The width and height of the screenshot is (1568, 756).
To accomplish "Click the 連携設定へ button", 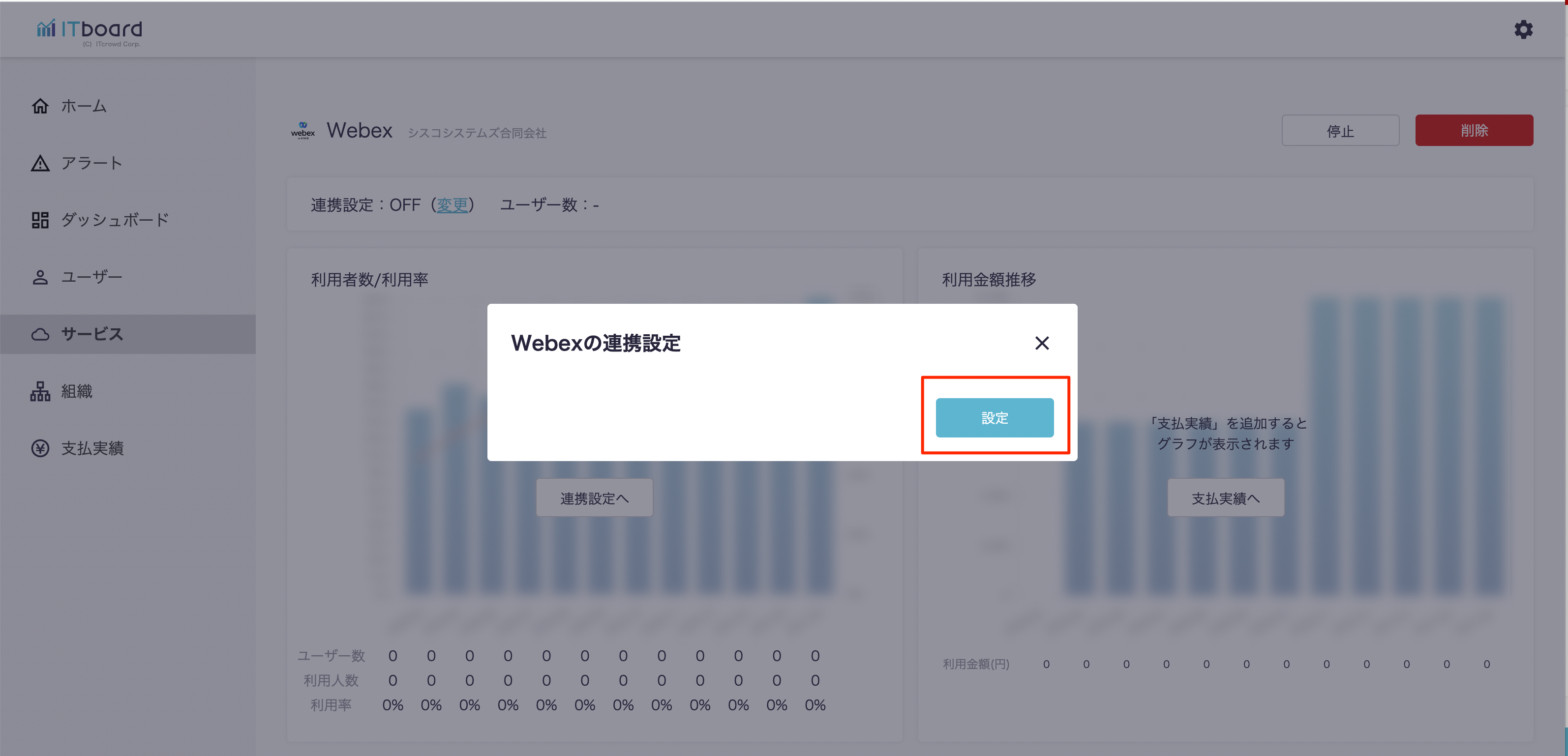I will pos(594,498).
